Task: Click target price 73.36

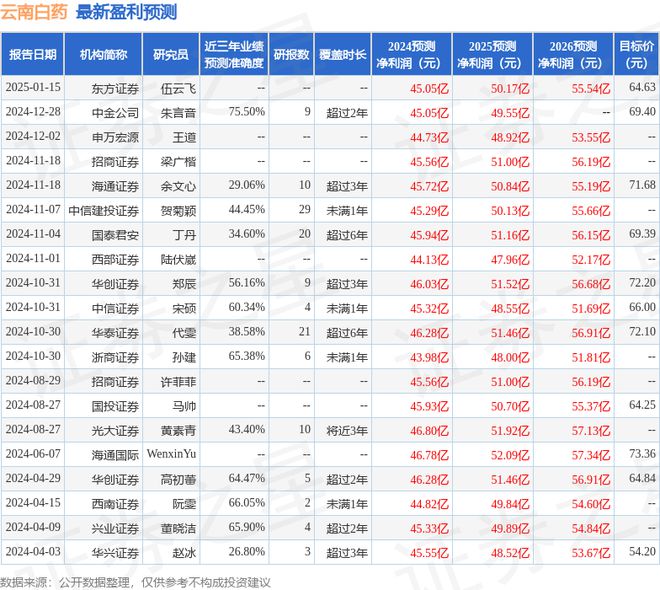Action: point(642,454)
